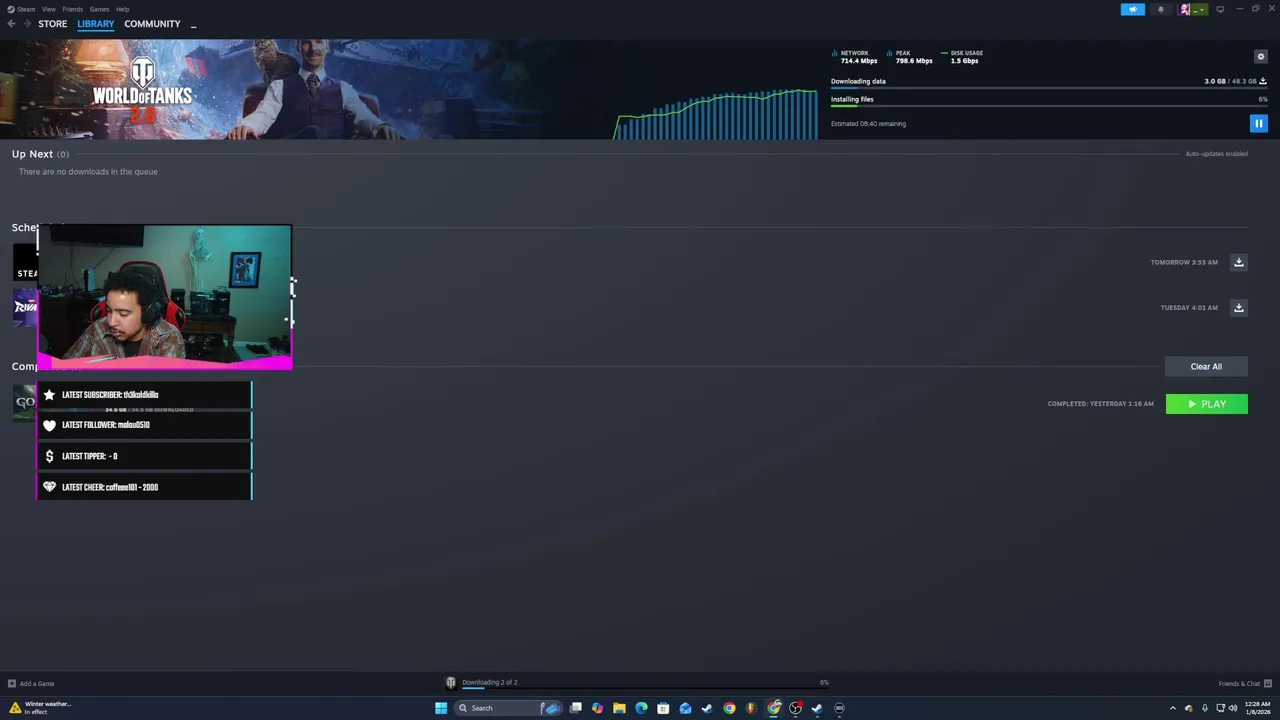Open Microsoft Edge from taskbar
This screenshot has width=1280, height=720.
click(x=641, y=708)
